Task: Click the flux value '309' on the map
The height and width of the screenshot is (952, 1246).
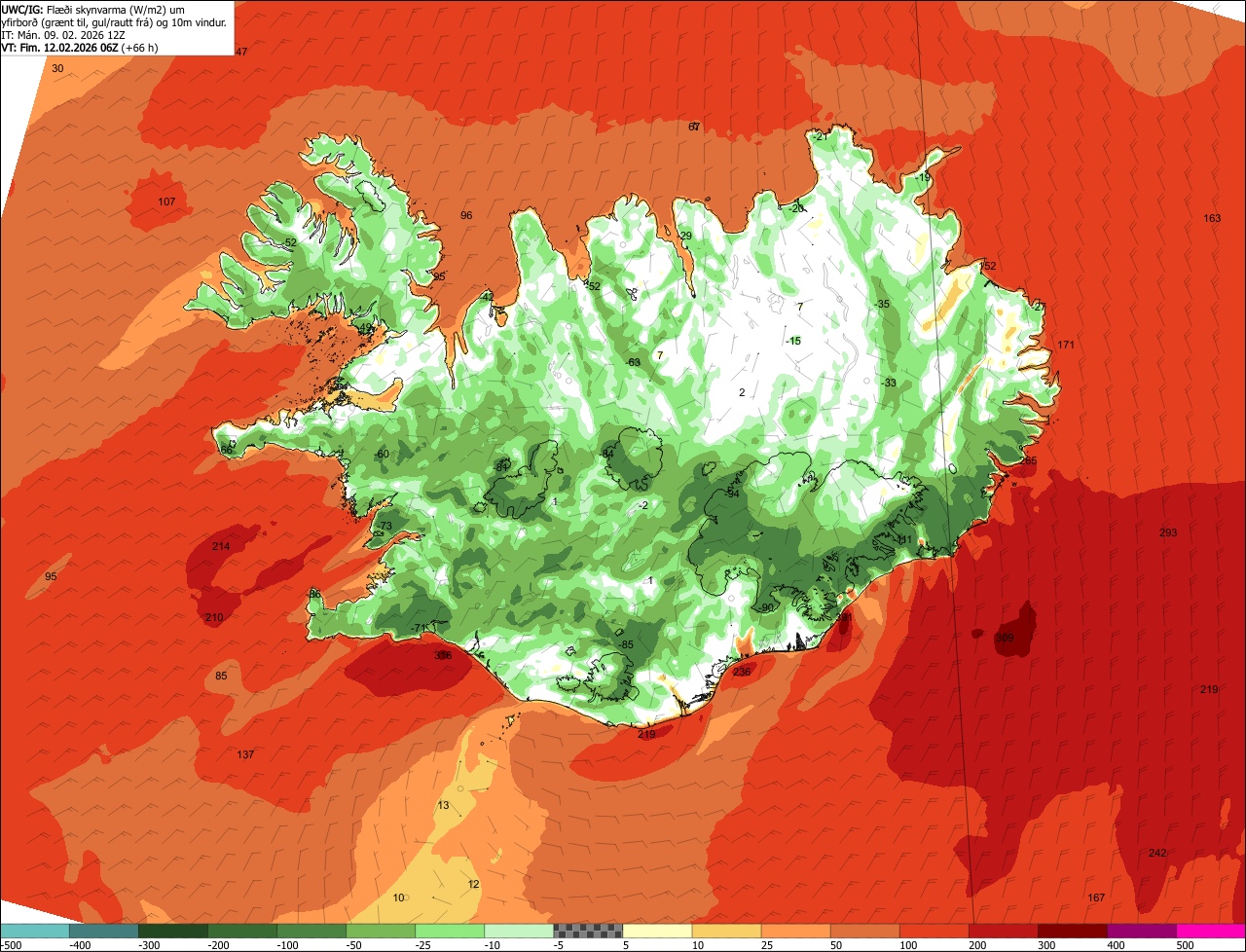Action: click(x=1005, y=639)
